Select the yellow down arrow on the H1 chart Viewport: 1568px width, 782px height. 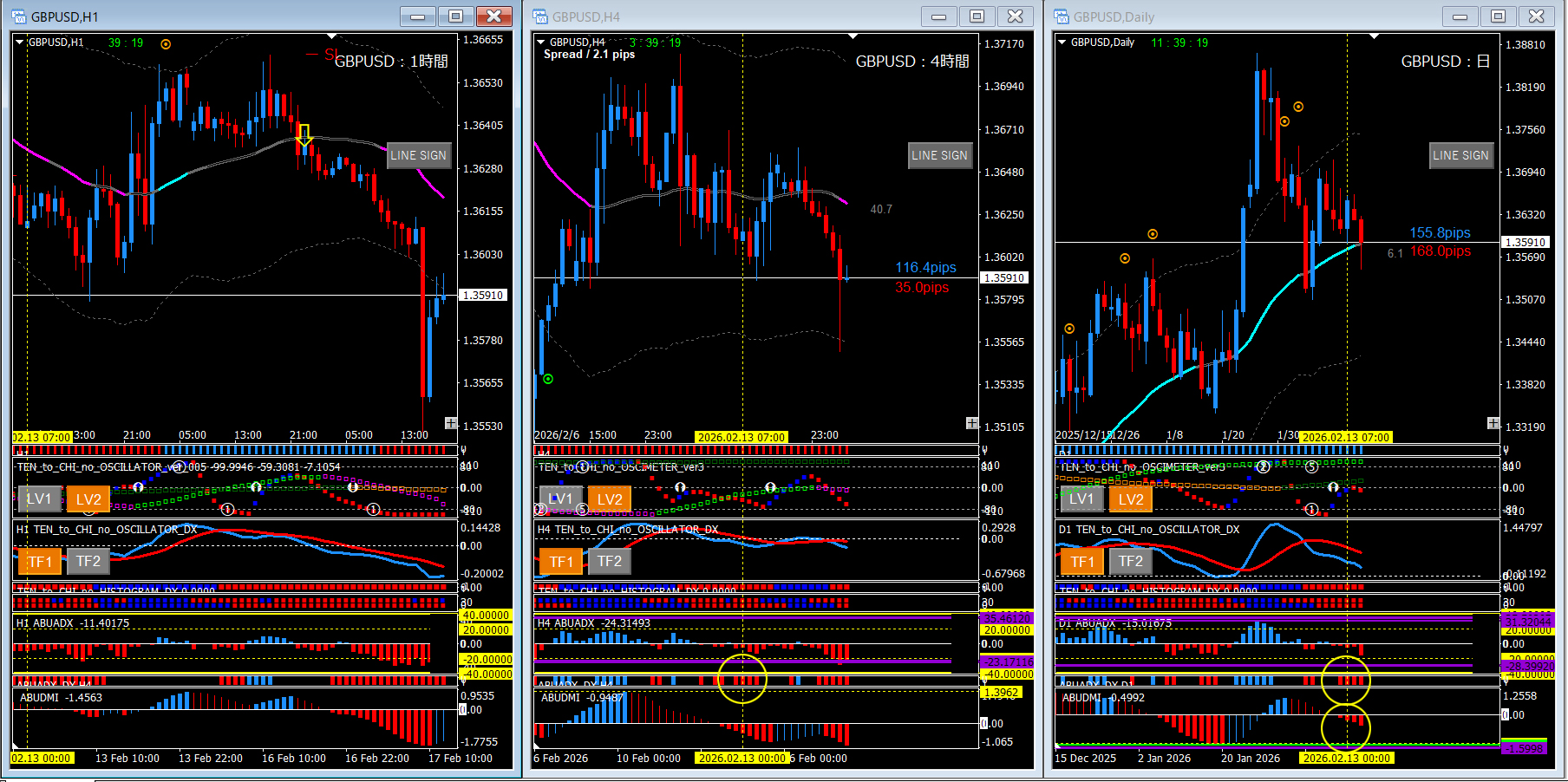coord(304,136)
